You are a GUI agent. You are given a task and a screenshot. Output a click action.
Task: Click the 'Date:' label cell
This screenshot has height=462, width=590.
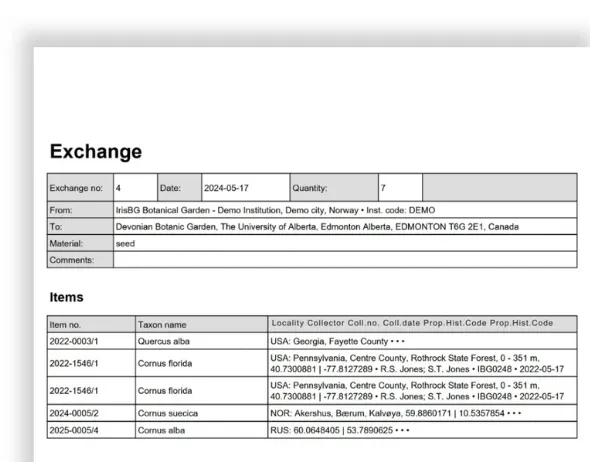(x=179, y=187)
